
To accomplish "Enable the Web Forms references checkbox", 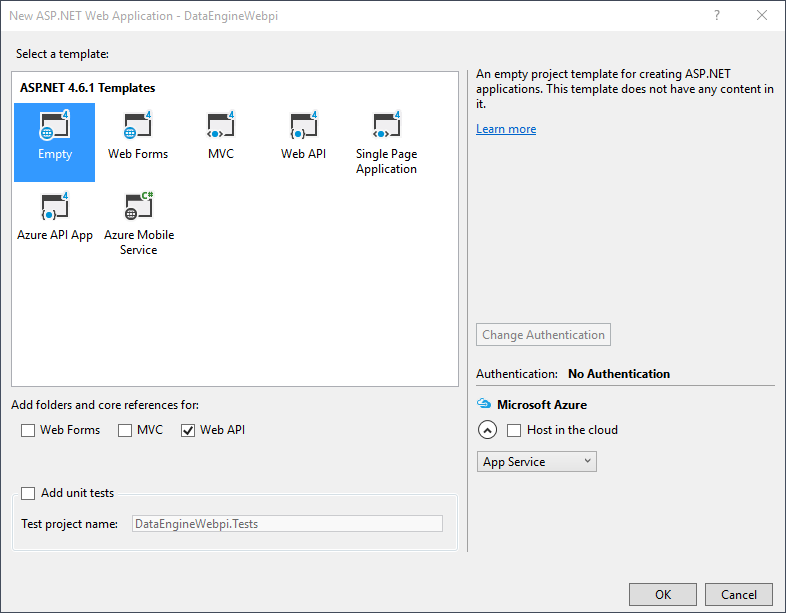I will tap(28, 430).
